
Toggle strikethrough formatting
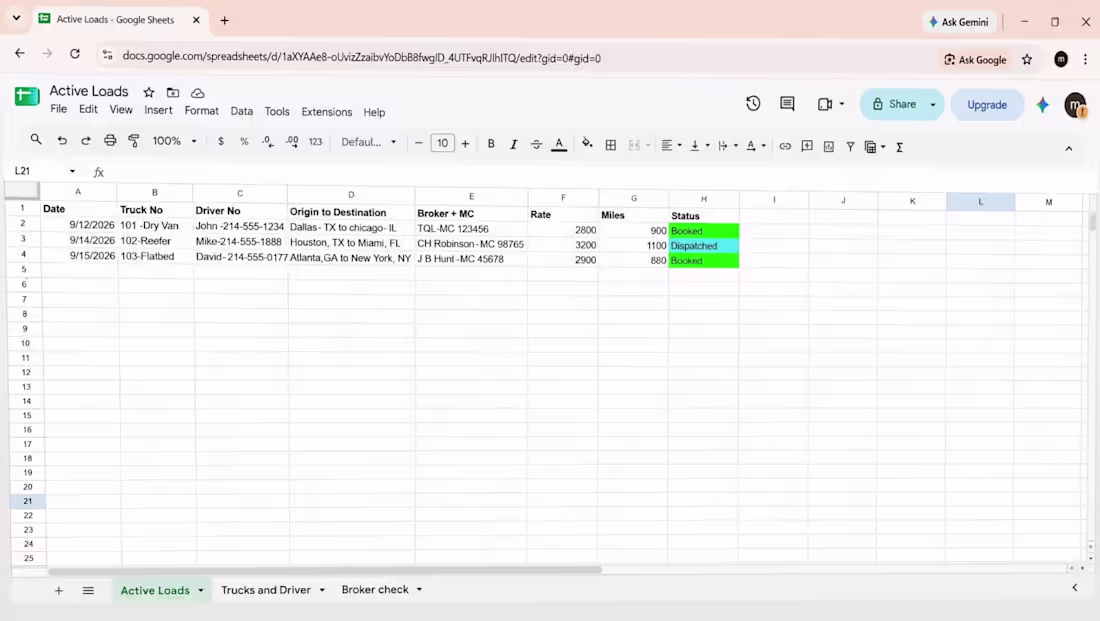coord(536,144)
